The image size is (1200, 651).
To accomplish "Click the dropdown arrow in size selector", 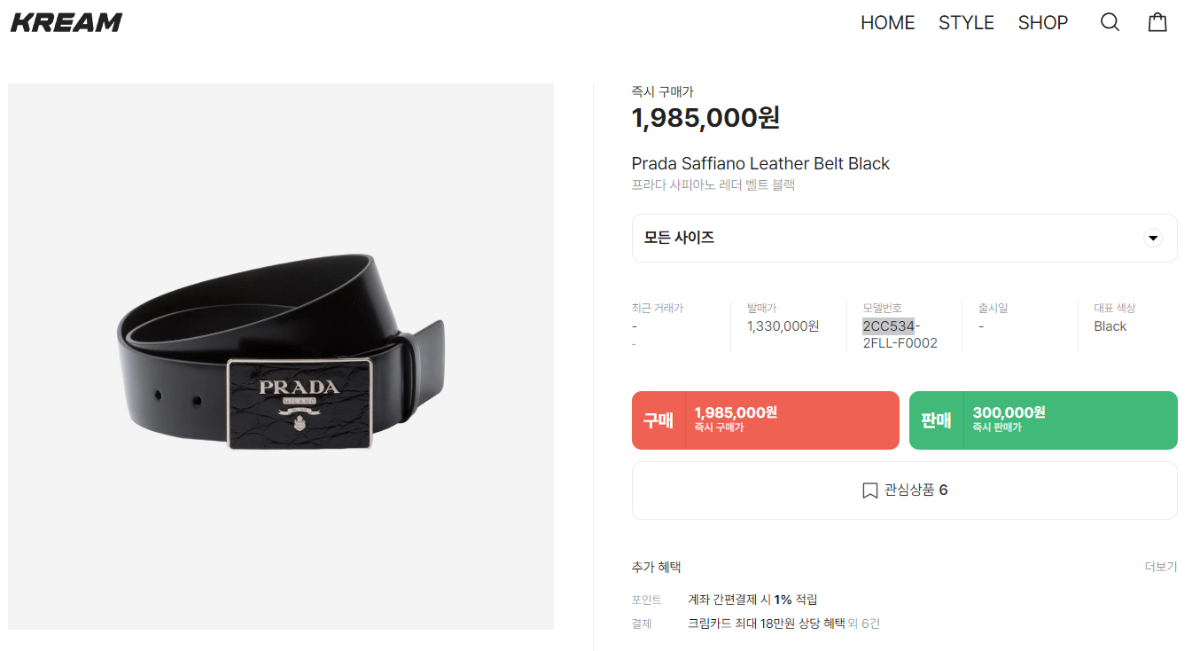I will point(1153,238).
